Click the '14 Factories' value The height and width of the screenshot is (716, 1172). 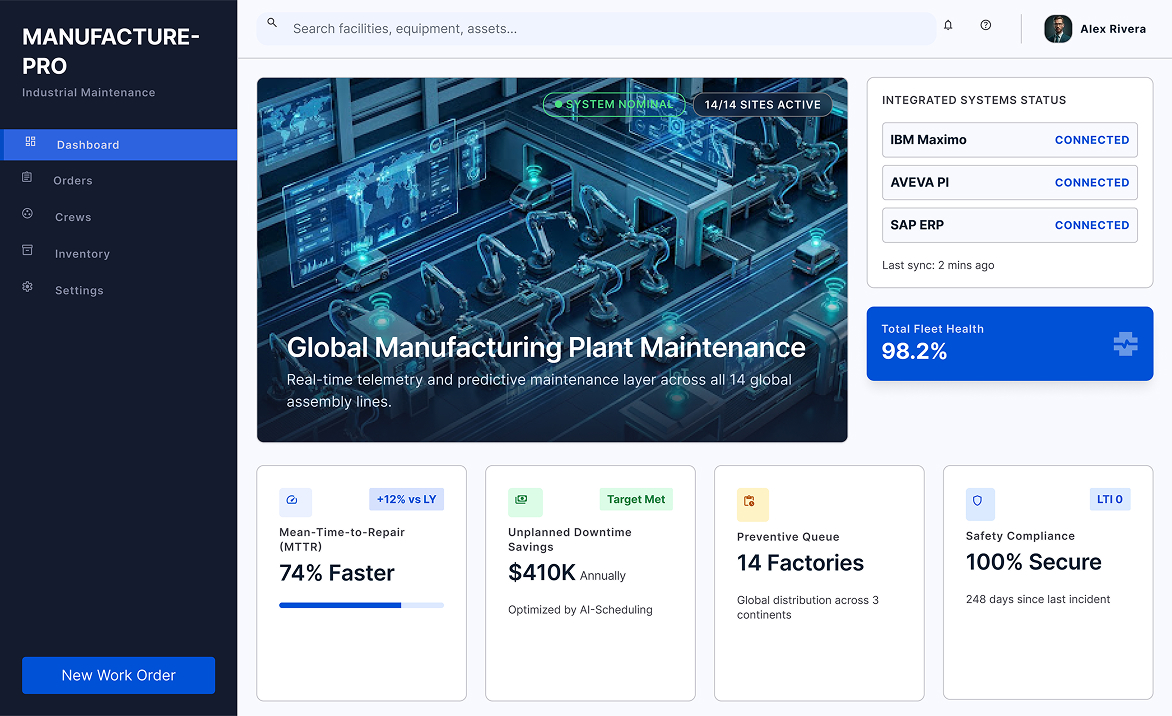[801, 563]
